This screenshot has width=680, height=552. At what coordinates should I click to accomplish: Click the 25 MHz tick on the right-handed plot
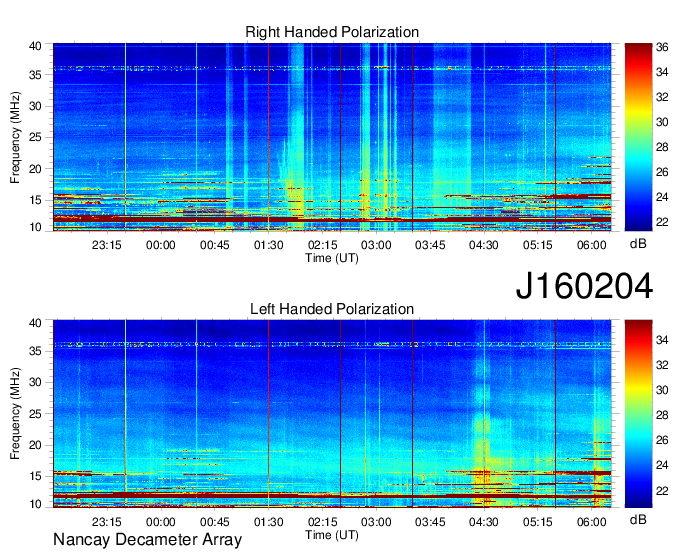coord(35,137)
